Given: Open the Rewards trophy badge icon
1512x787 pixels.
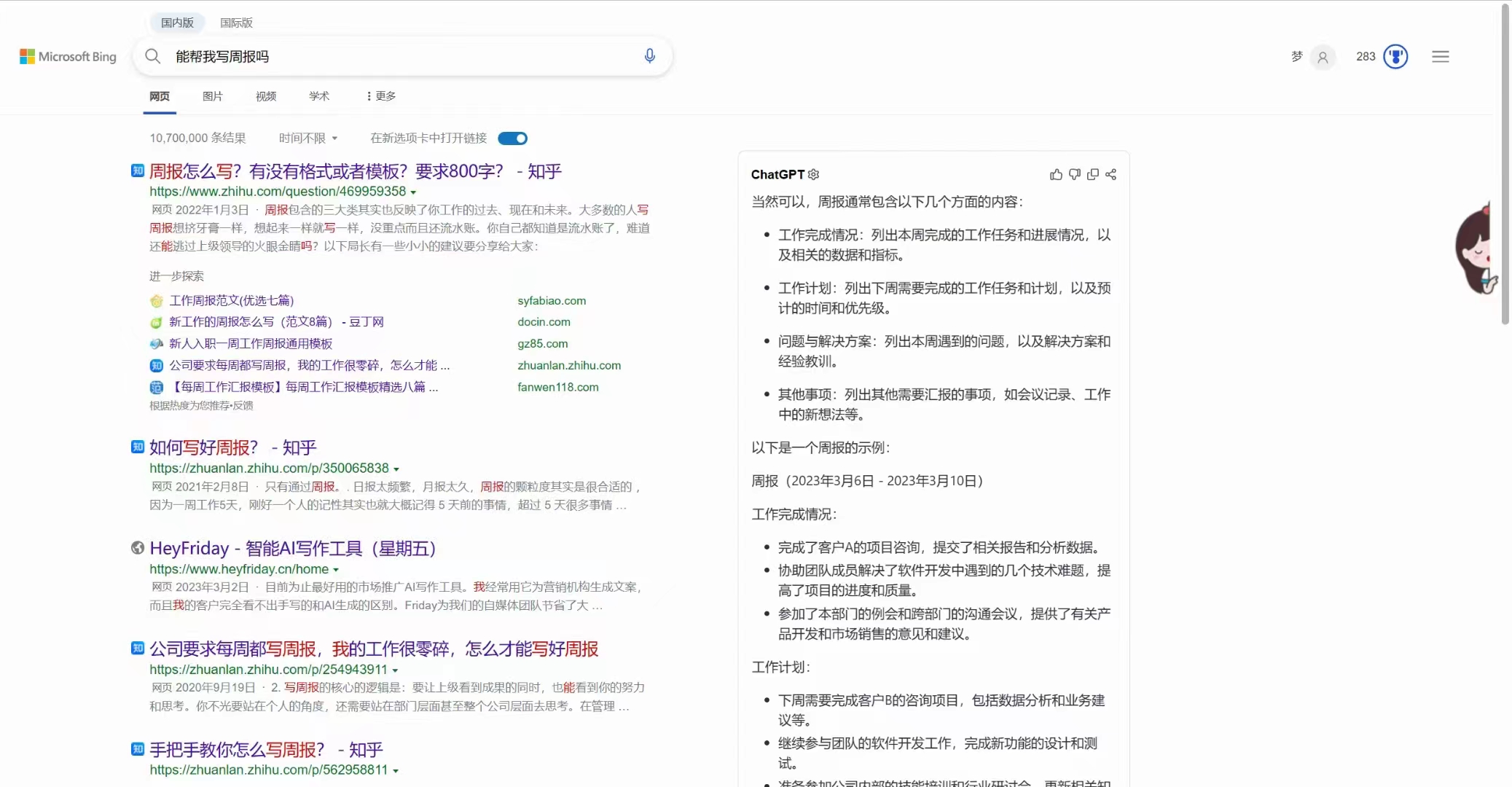Looking at the screenshot, I should tap(1395, 56).
